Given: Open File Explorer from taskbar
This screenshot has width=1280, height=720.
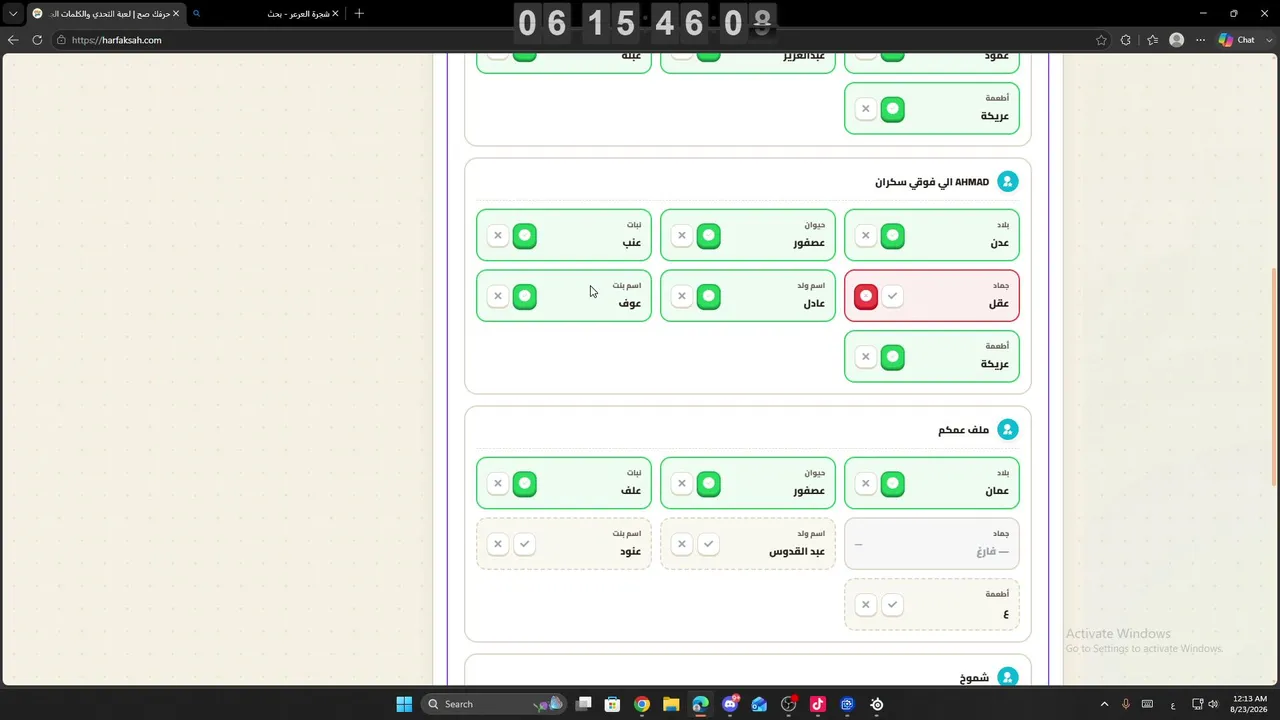Looking at the screenshot, I should coord(671,704).
